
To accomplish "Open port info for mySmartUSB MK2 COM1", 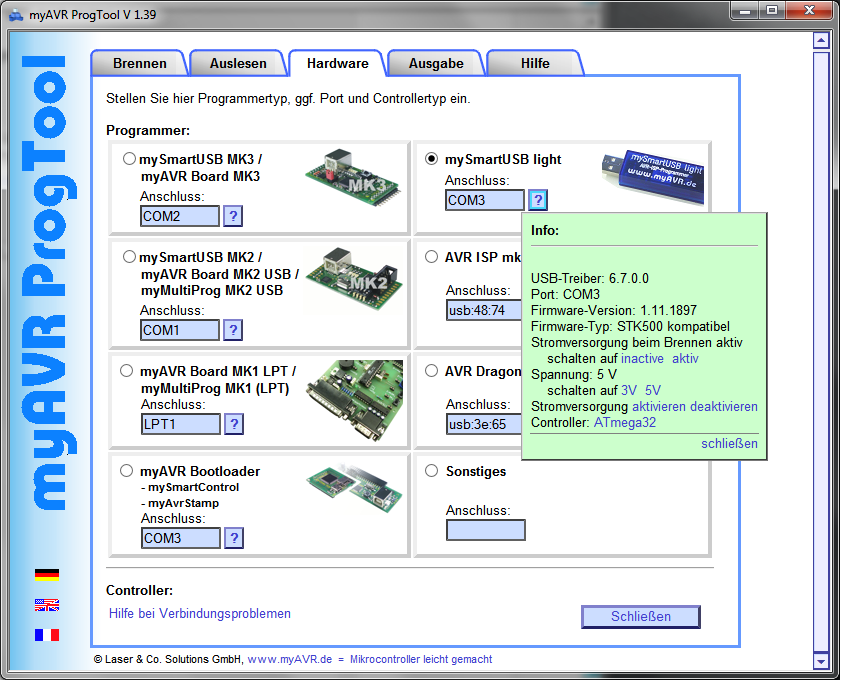I will tap(233, 330).
